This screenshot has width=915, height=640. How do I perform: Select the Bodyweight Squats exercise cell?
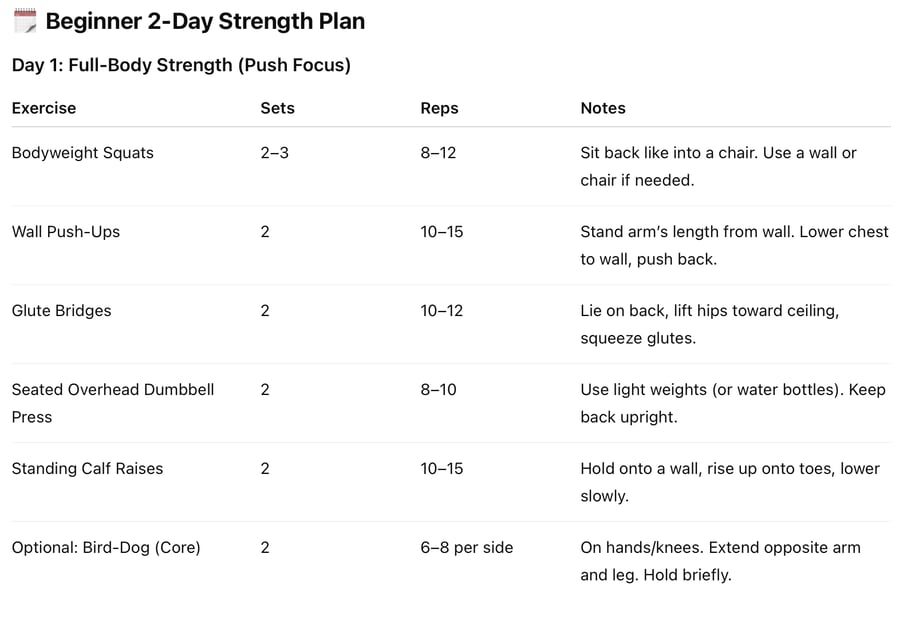pos(83,153)
